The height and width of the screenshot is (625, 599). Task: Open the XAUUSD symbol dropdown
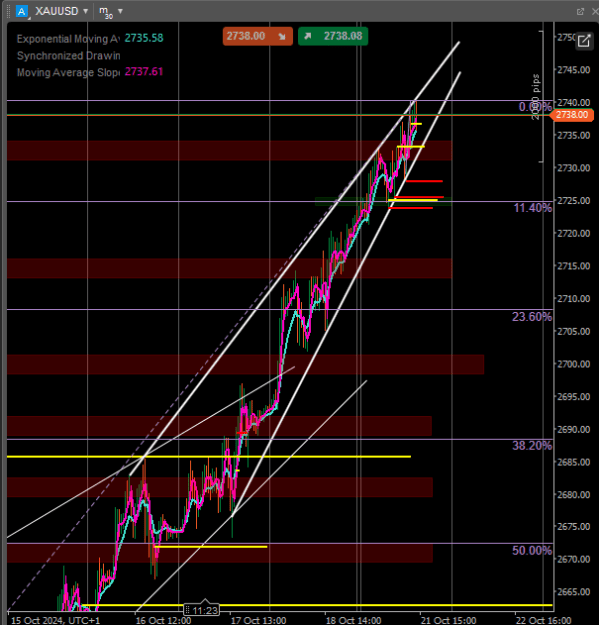point(62,11)
